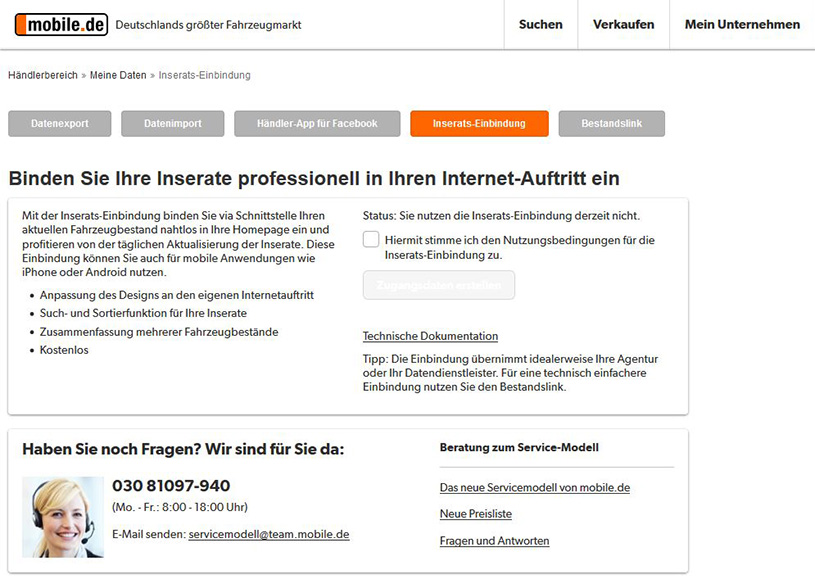This screenshot has height=588, width=815.
Task: Click the support agent photo
Action: (x=63, y=517)
